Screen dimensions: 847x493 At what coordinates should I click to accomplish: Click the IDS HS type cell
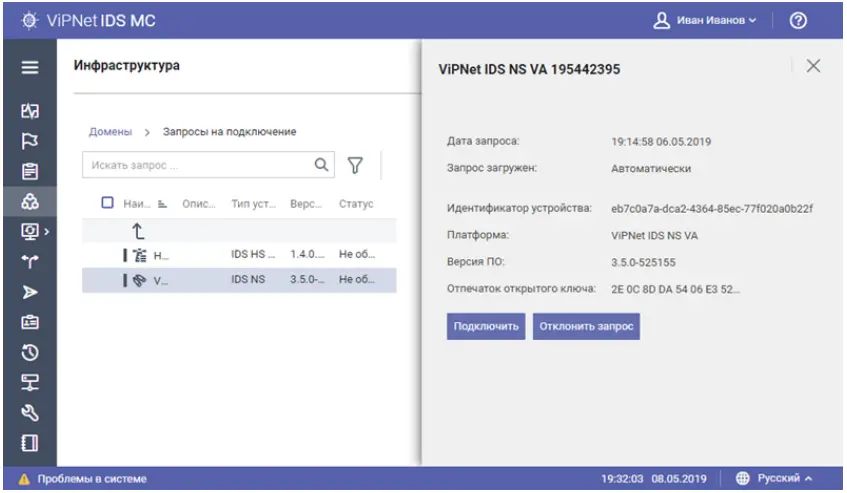point(253,254)
